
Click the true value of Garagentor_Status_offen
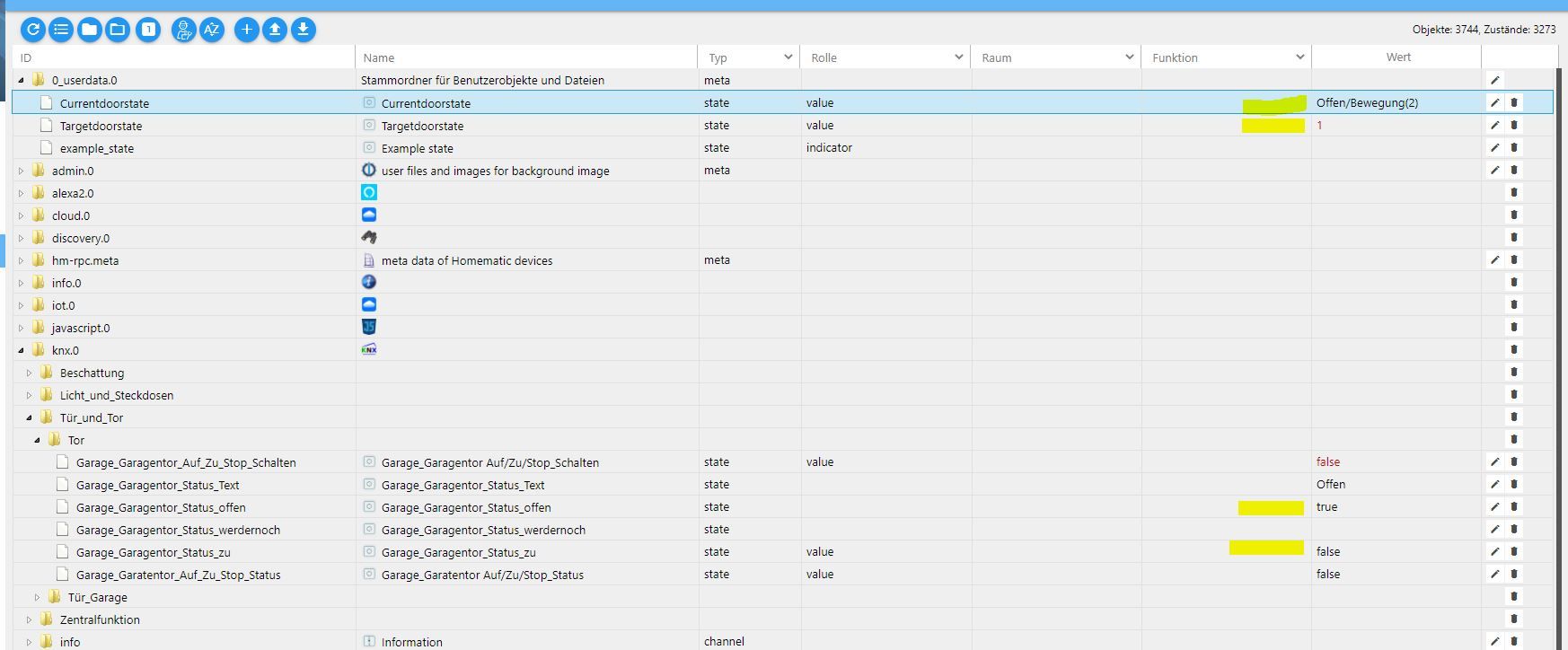[x=1326, y=506]
